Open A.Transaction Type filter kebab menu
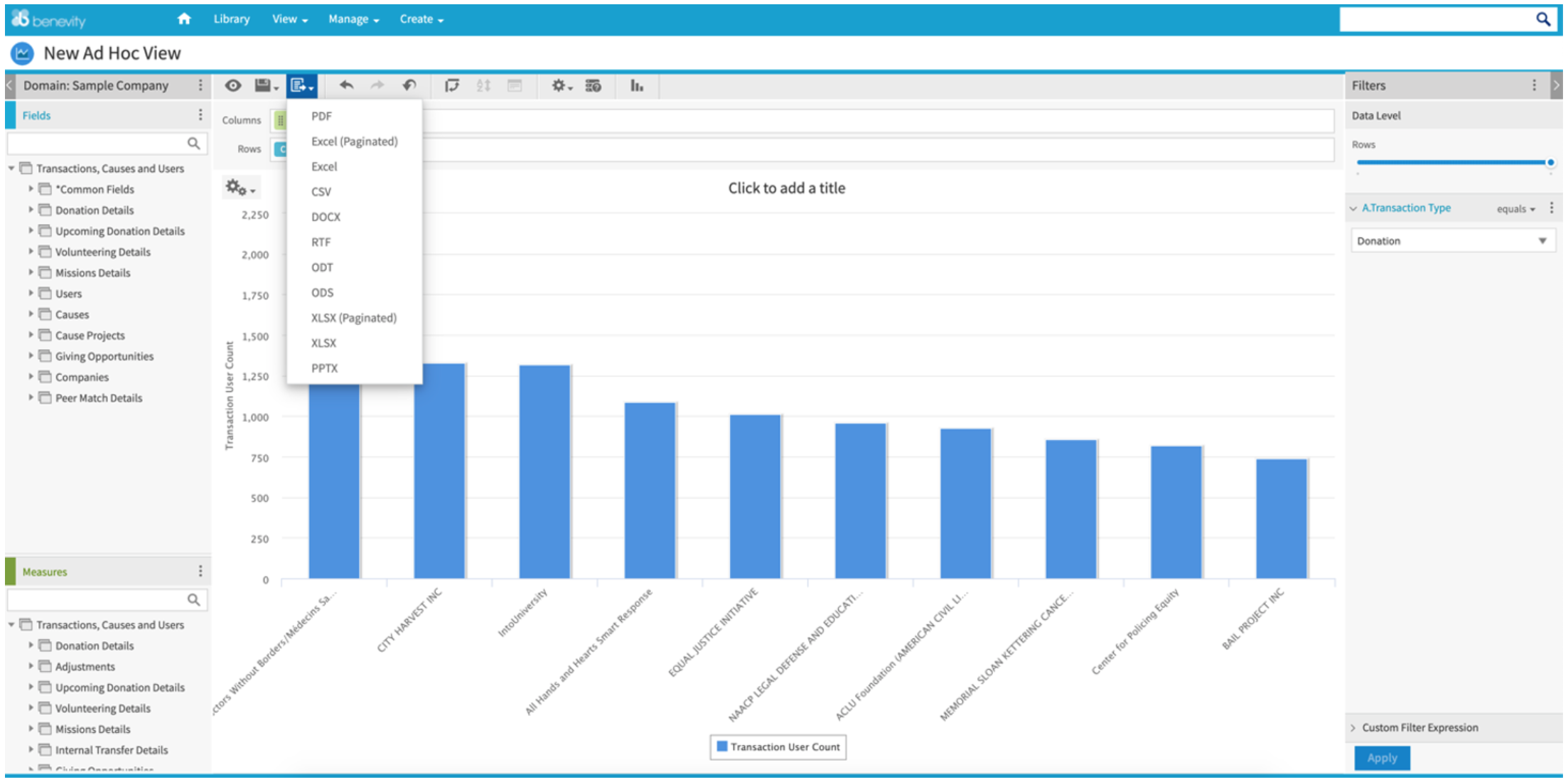The height and width of the screenshot is (782, 1568). pyautogui.click(x=1552, y=208)
